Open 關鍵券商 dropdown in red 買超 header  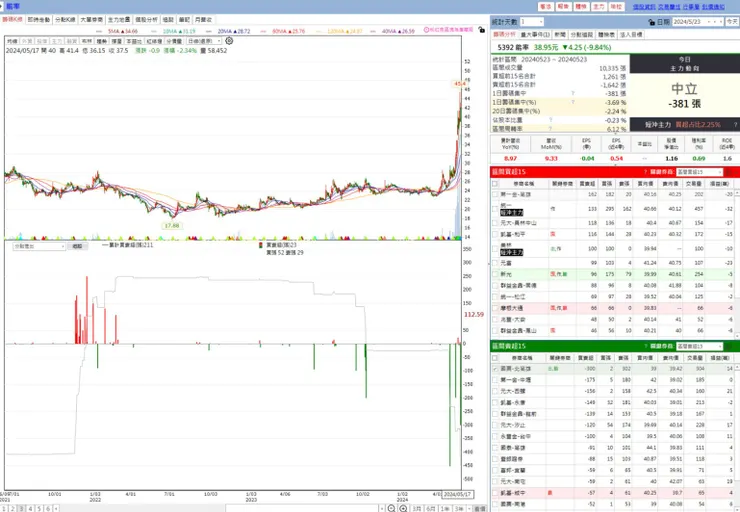(699, 172)
